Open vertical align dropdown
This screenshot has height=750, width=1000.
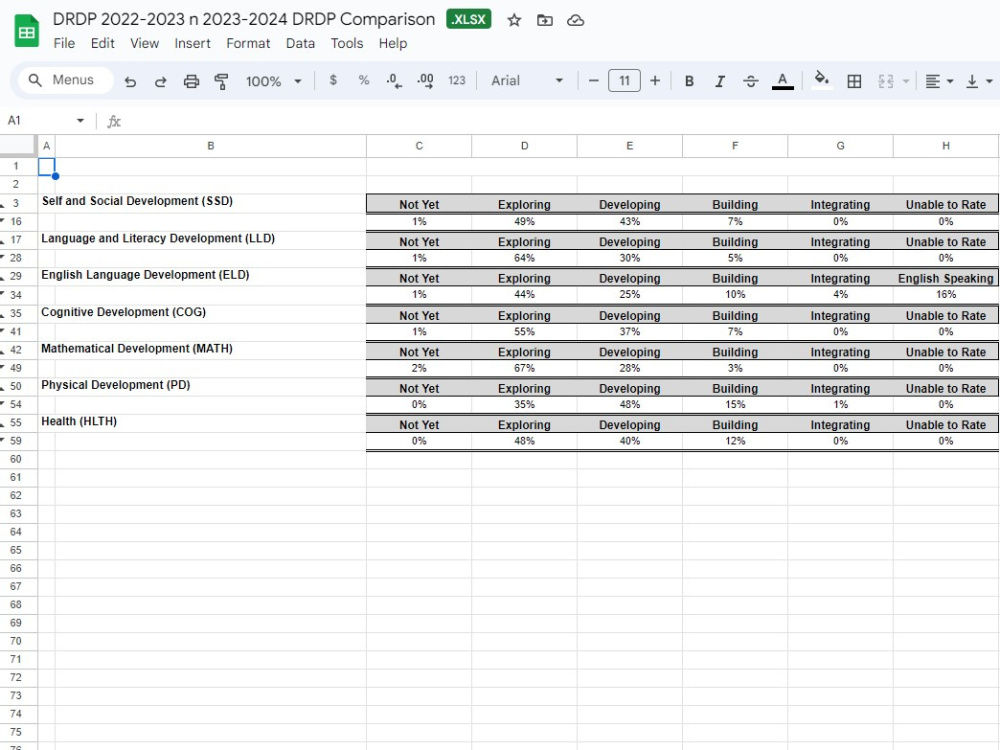(x=980, y=81)
